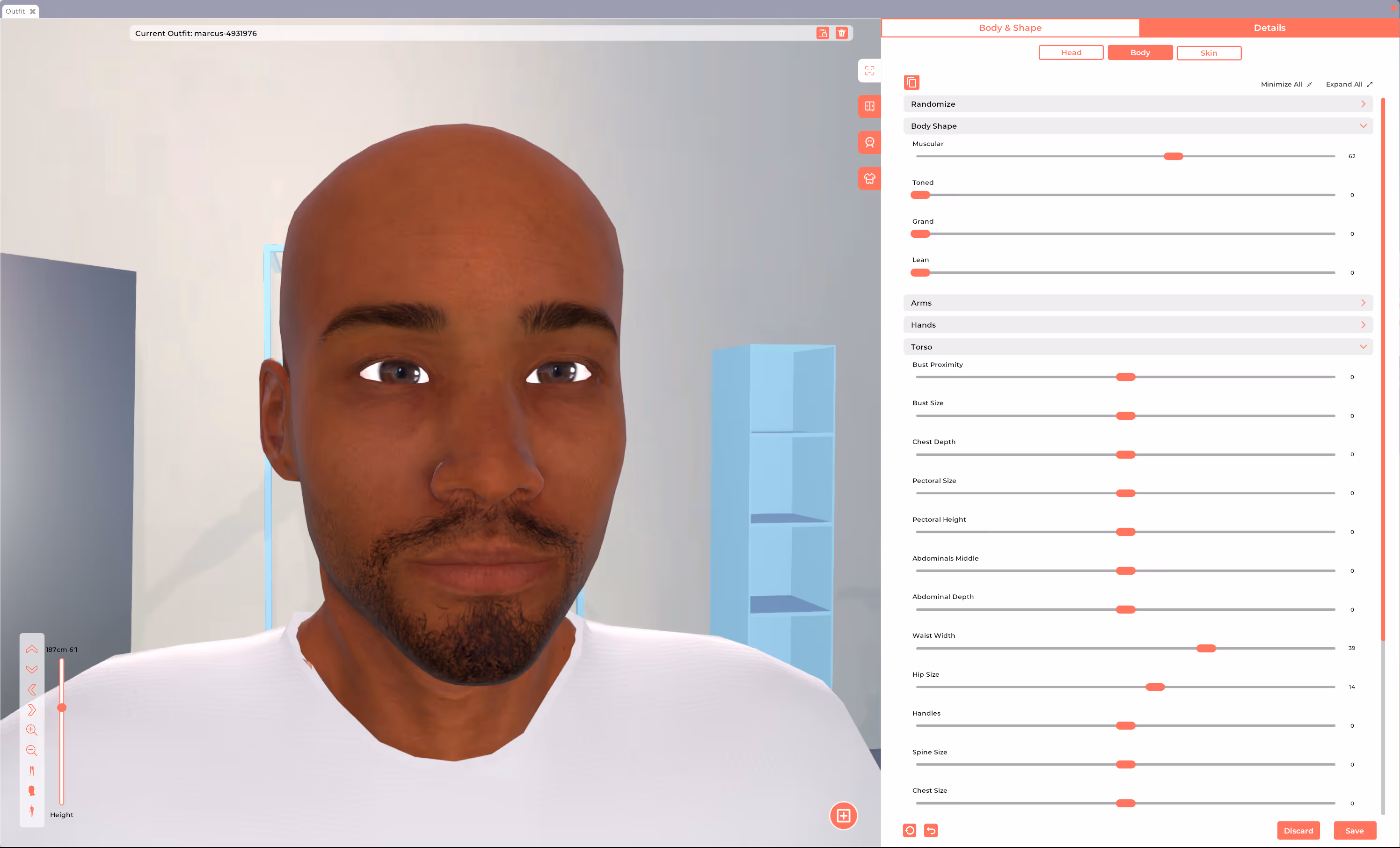Adjust the Bust Proximity slider

click(x=1126, y=377)
